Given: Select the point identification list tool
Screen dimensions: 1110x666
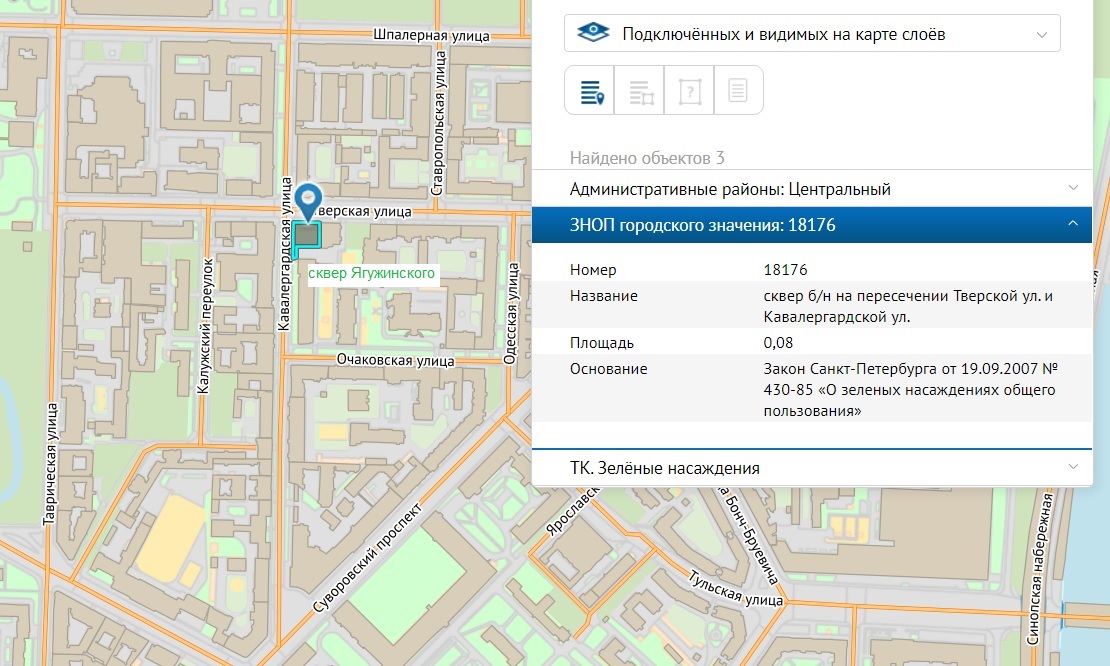Looking at the screenshot, I should pos(591,91).
